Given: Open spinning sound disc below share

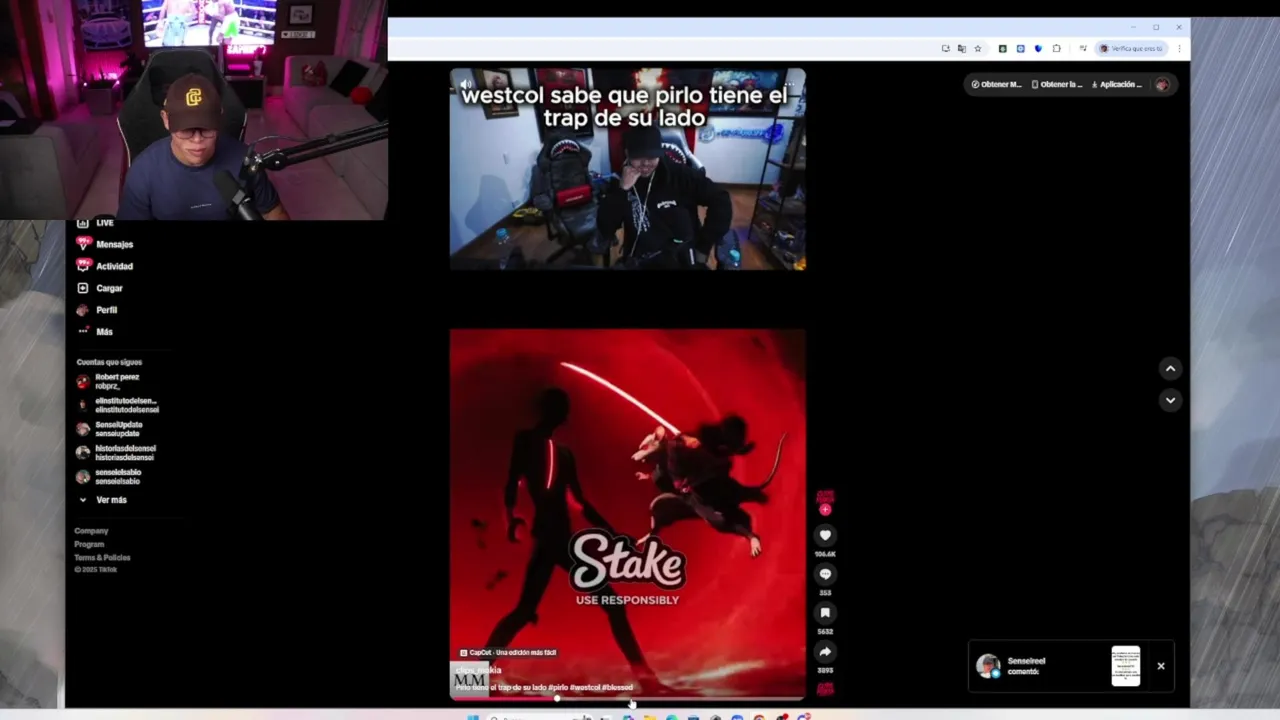Looking at the screenshot, I should coord(825,689).
